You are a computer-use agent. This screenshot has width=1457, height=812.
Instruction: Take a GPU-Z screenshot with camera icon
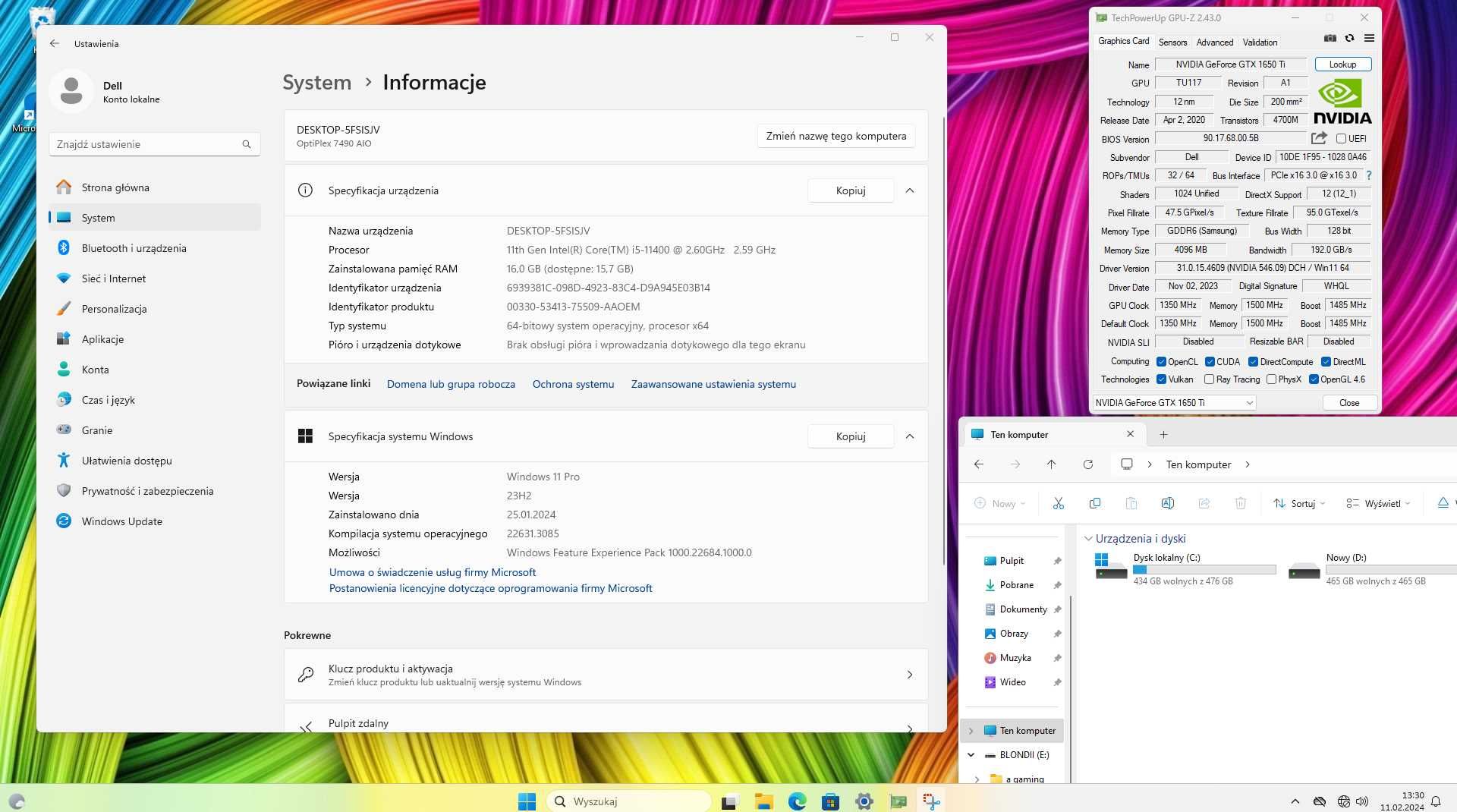(1330, 38)
